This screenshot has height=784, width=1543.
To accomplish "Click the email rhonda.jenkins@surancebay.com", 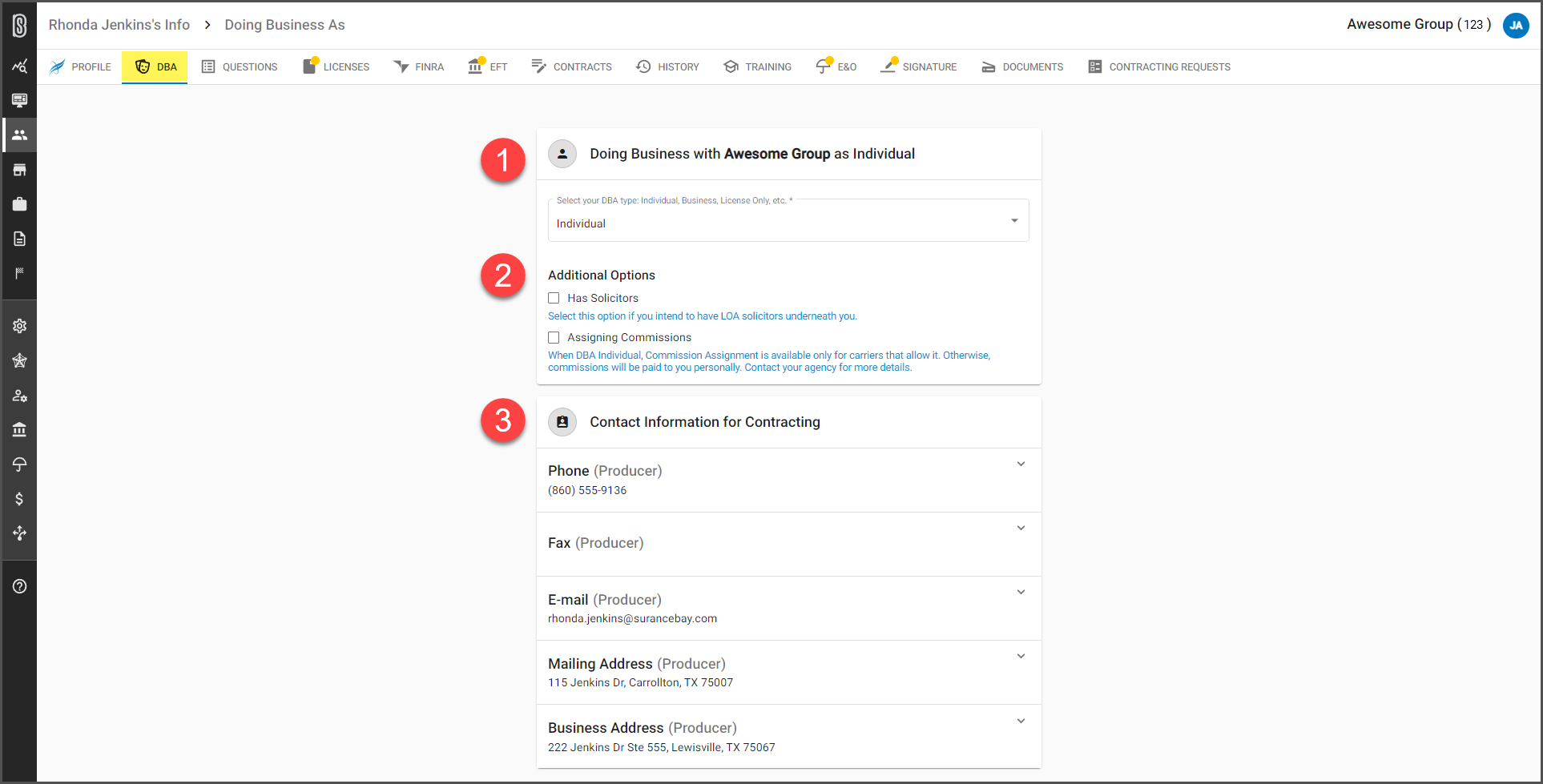I will pyautogui.click(x=632, y=618).
